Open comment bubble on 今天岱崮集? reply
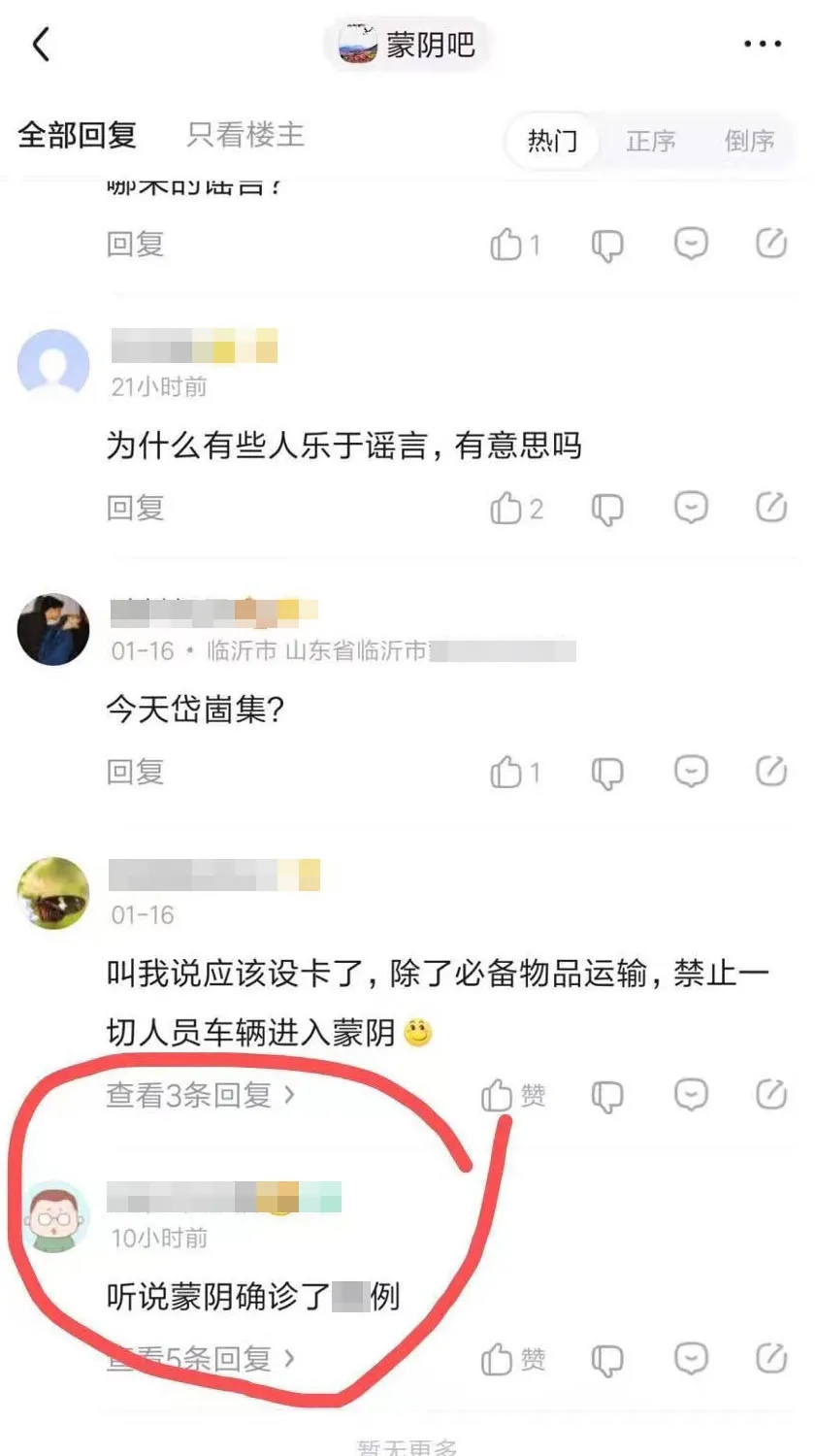815x1456 pixels. 691,772
